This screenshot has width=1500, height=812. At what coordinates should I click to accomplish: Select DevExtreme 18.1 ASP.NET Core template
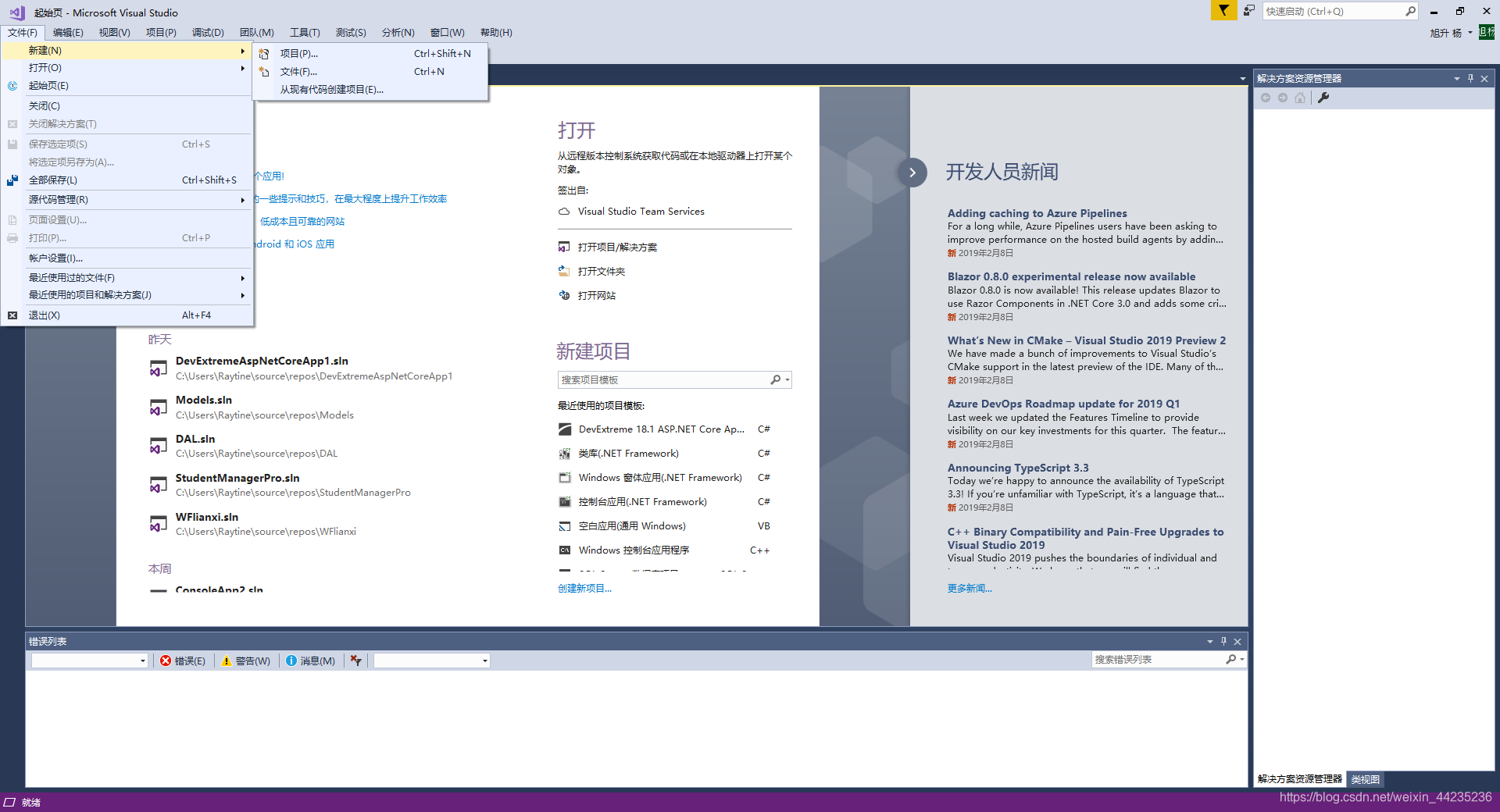click(664, 429)
